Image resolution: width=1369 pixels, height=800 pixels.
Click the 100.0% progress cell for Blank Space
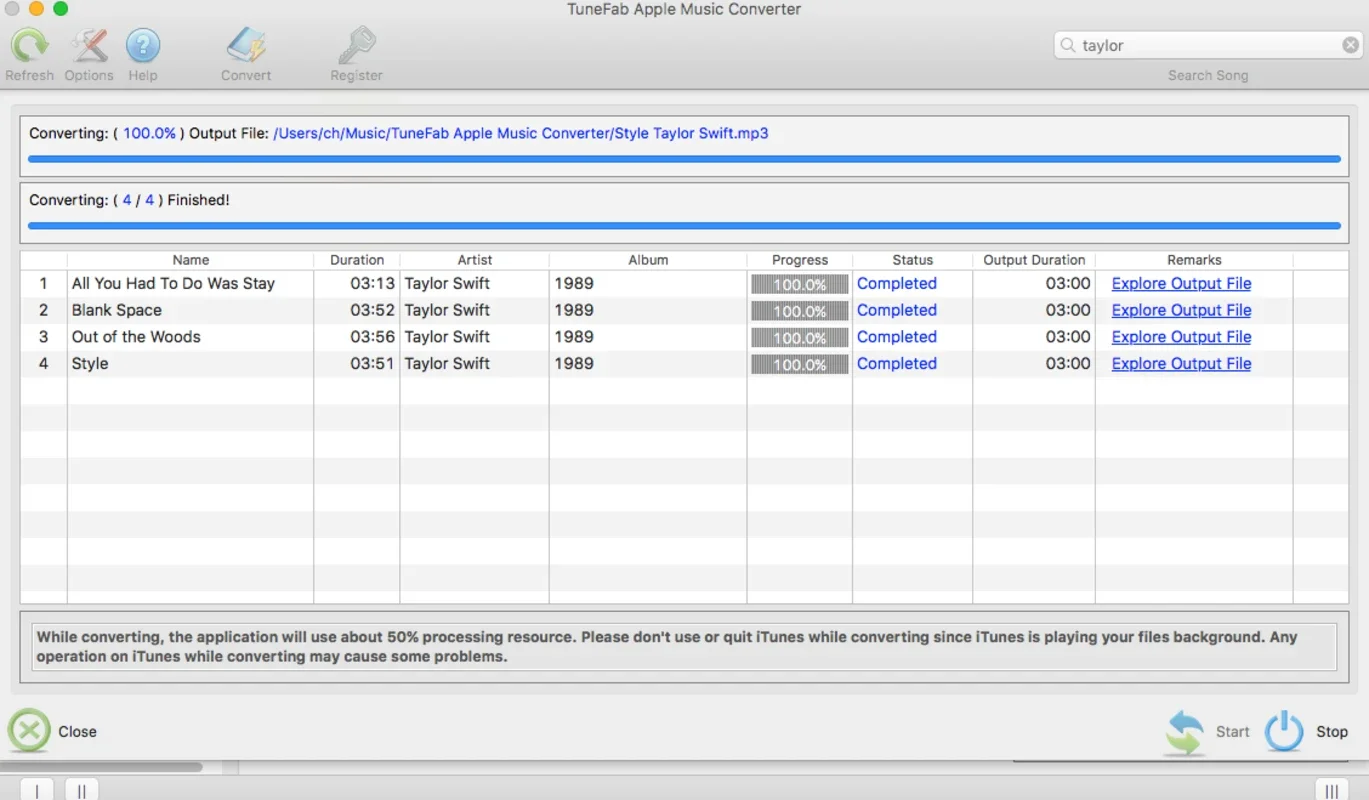[x=800, y=311]
